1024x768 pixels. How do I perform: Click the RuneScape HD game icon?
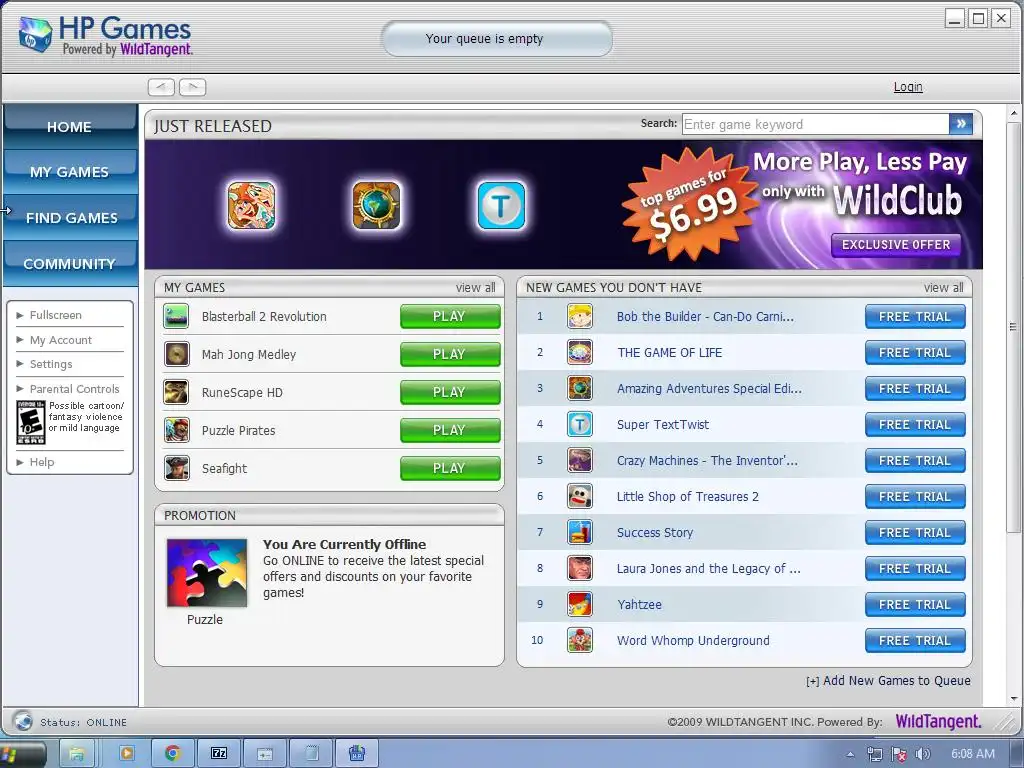(x=176, y=392)
